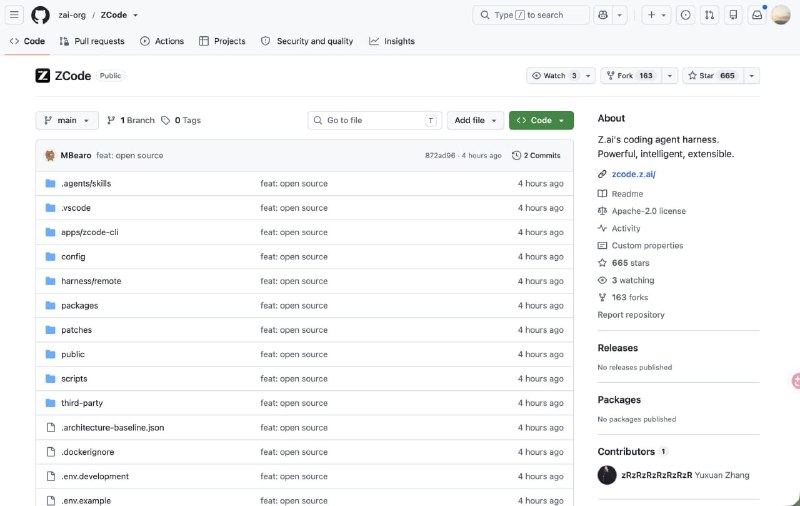Open the notifications inbox
This screenshot has width=800, height=506.
pyautogui.click(x=757, y=15)
